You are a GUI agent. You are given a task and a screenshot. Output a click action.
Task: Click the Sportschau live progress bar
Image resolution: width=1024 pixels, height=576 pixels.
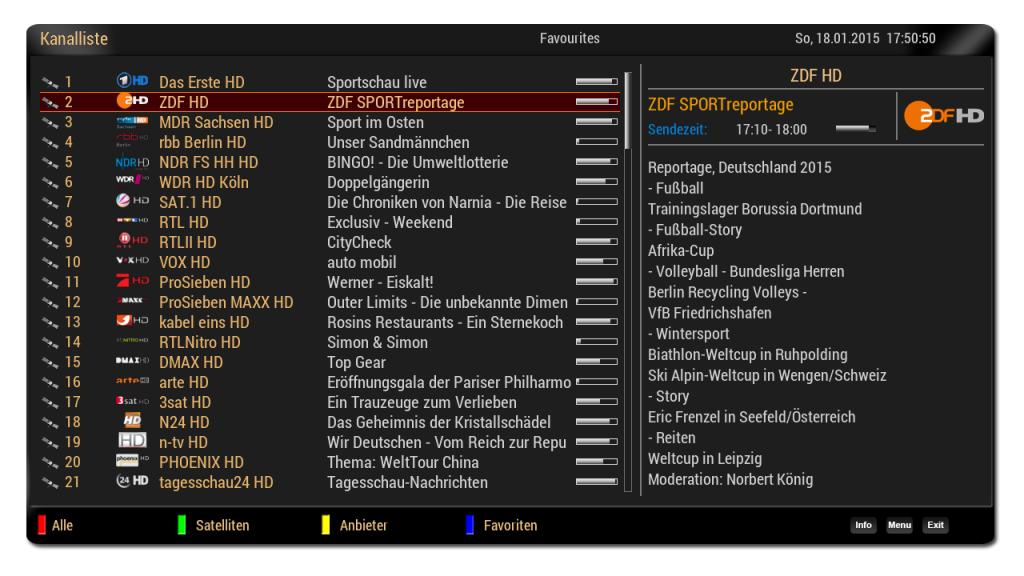[596, 82]
